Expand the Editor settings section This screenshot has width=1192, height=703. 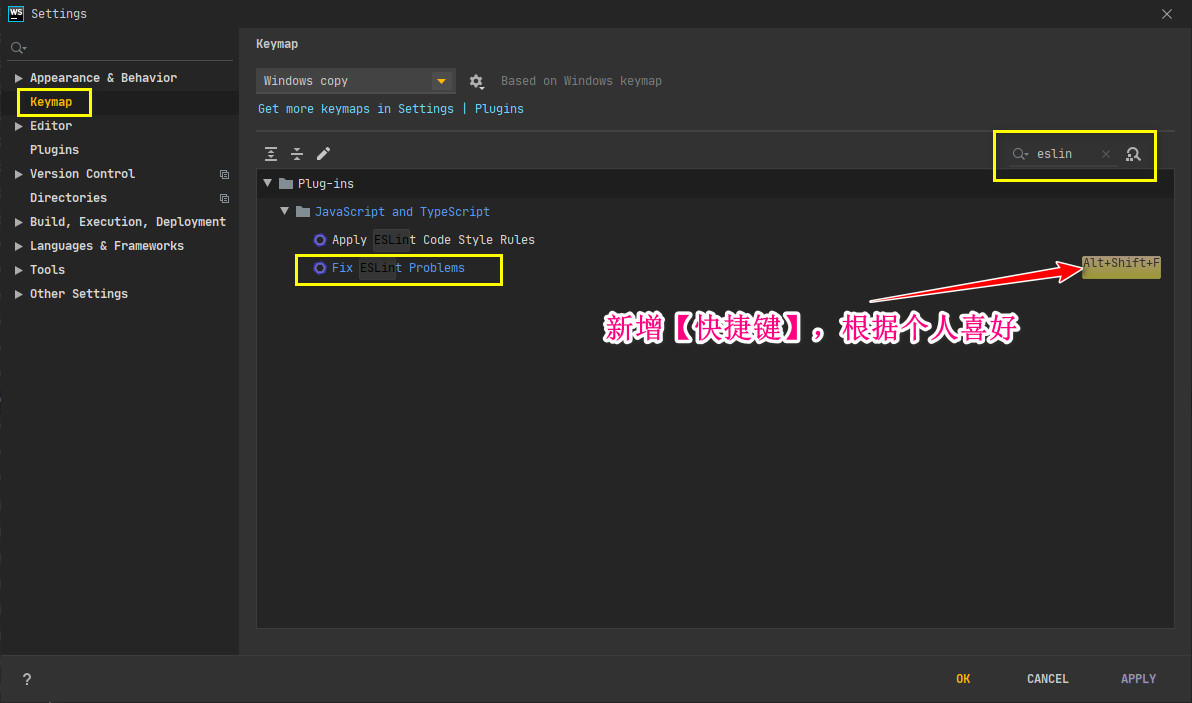click(18, 126)
